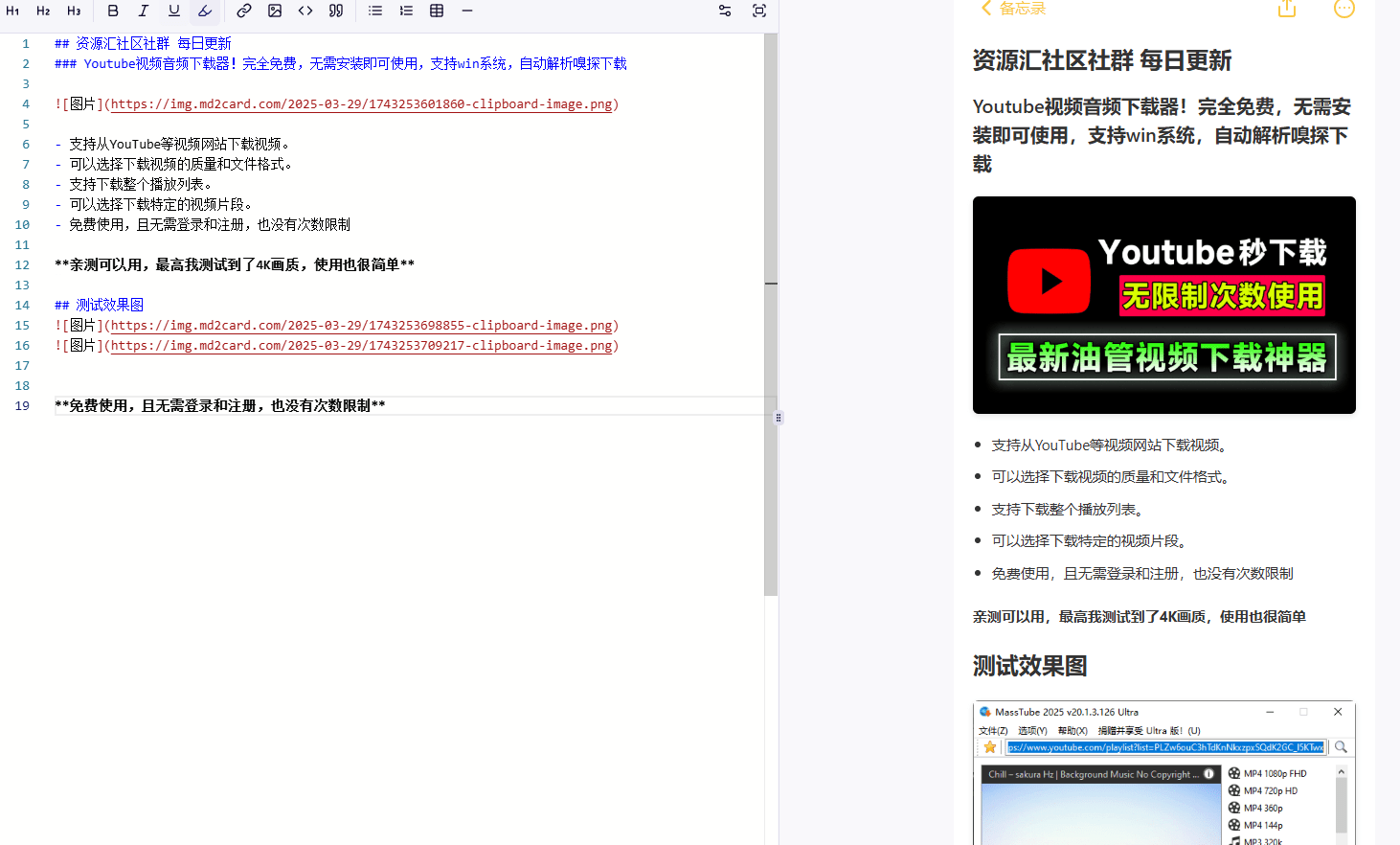Create a numbered list
This screenshot has width=1400, height=845.
click(405, 11)
